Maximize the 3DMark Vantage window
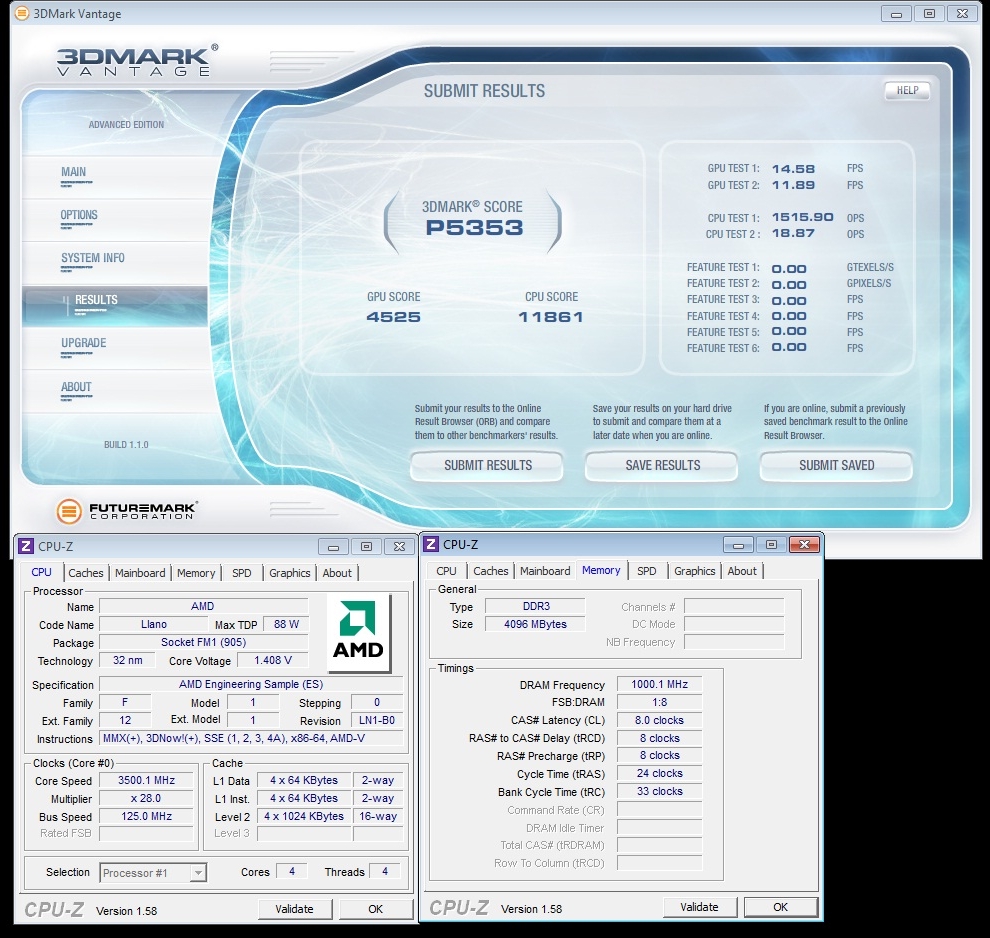Image resolution: width=990 pixels, height=938 pixels. 929,13
